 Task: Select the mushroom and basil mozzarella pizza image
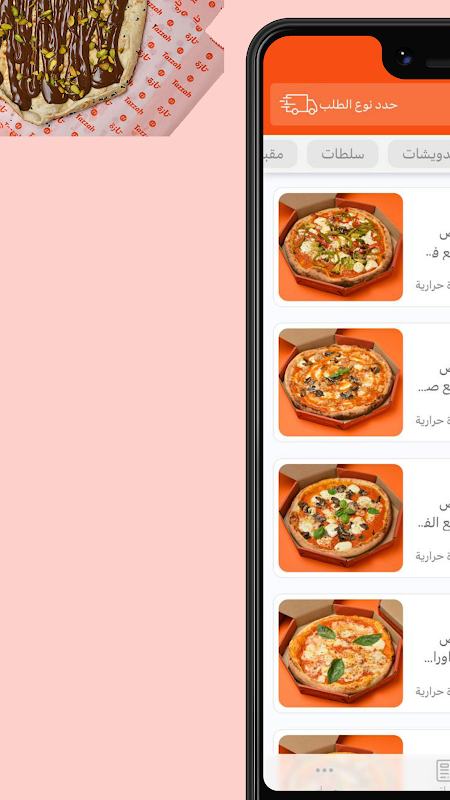[340, 518]
